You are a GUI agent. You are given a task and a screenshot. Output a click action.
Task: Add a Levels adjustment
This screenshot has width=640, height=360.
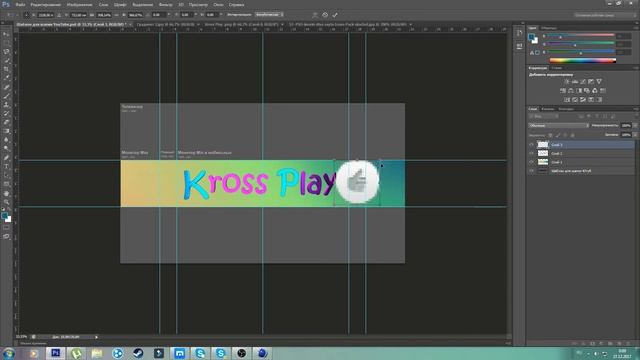575,82
